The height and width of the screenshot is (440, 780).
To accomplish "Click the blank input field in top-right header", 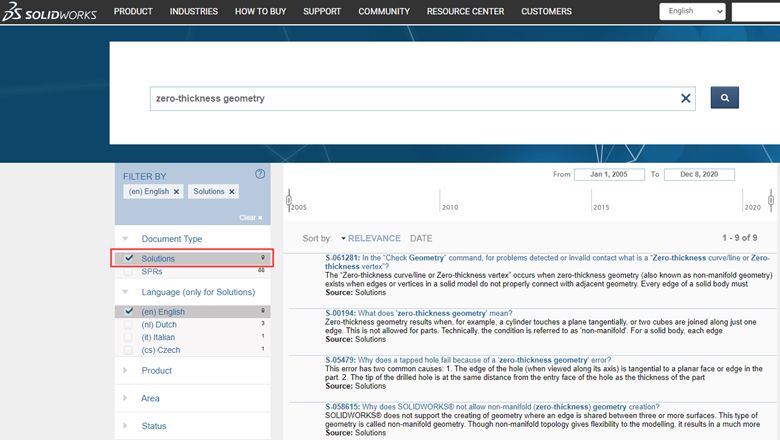I will pos(756,11).
